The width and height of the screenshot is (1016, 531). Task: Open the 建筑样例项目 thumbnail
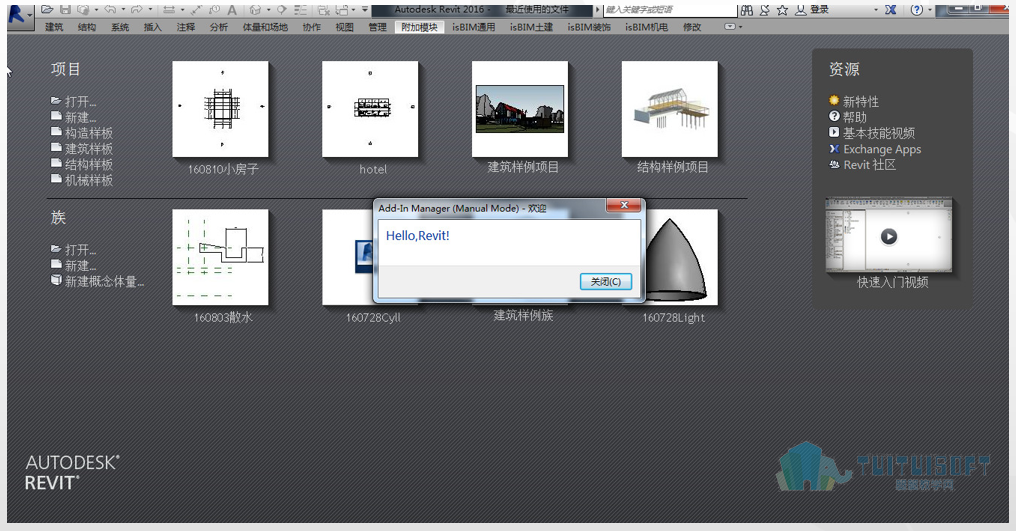520,109
